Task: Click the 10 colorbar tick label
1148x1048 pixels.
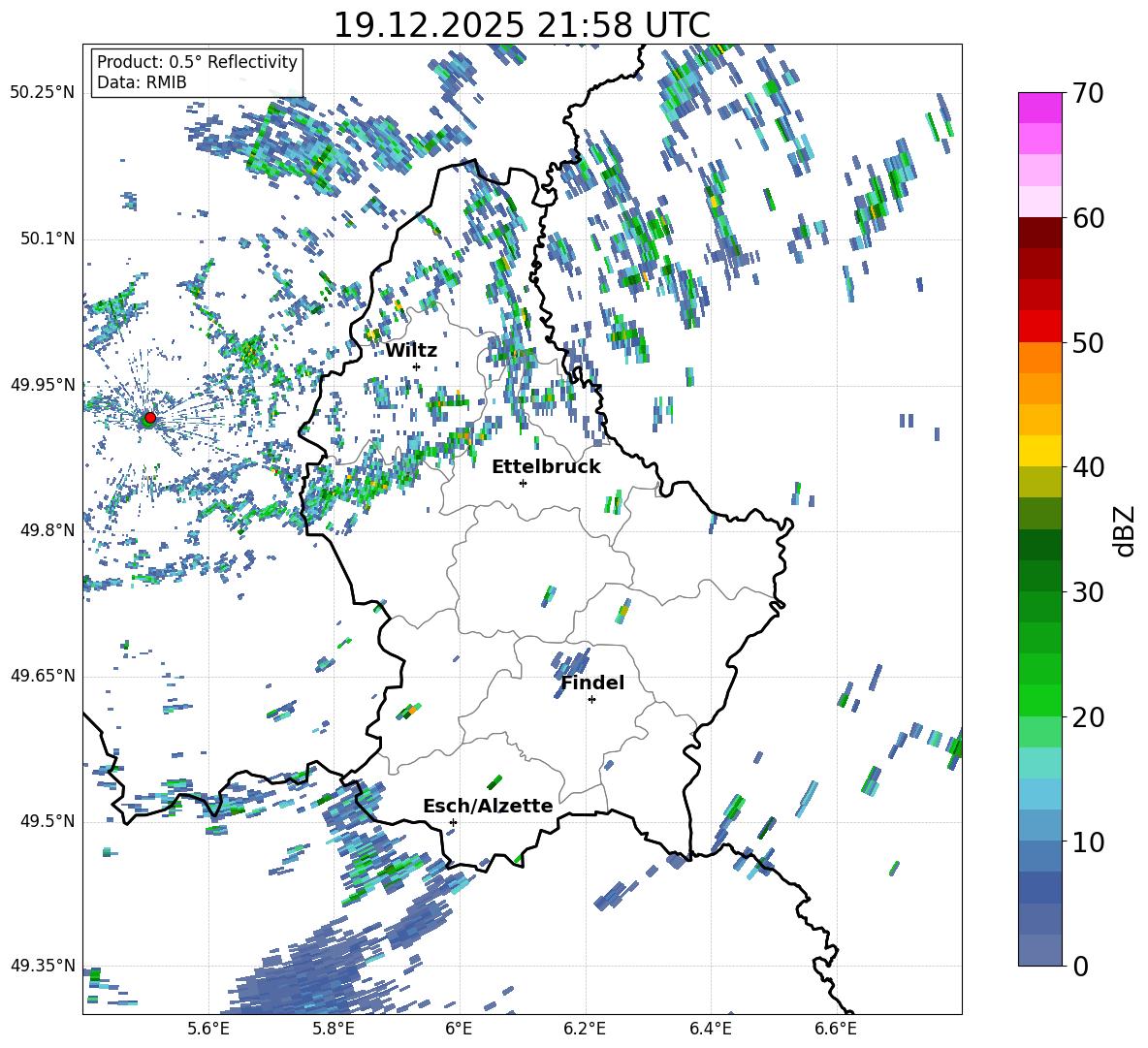Action: (1088, 842)
